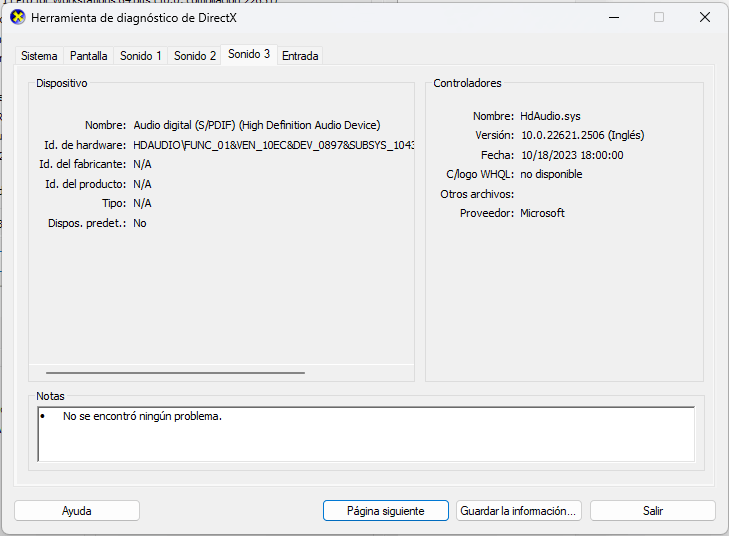Image resolution: width=729 pixels, height=536 pixels.
Task: Minimize the DirectX diagnostic window
Action: click(614, 18)
